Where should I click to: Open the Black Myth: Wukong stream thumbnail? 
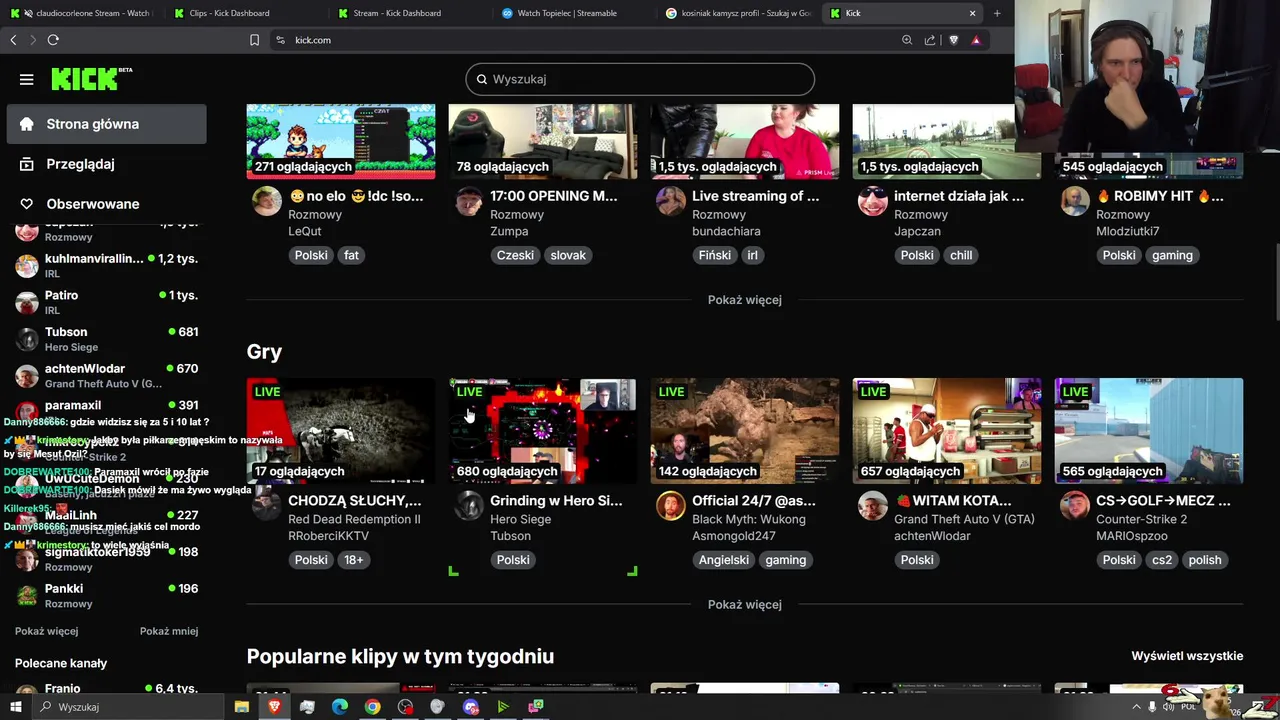click(745, 431)
